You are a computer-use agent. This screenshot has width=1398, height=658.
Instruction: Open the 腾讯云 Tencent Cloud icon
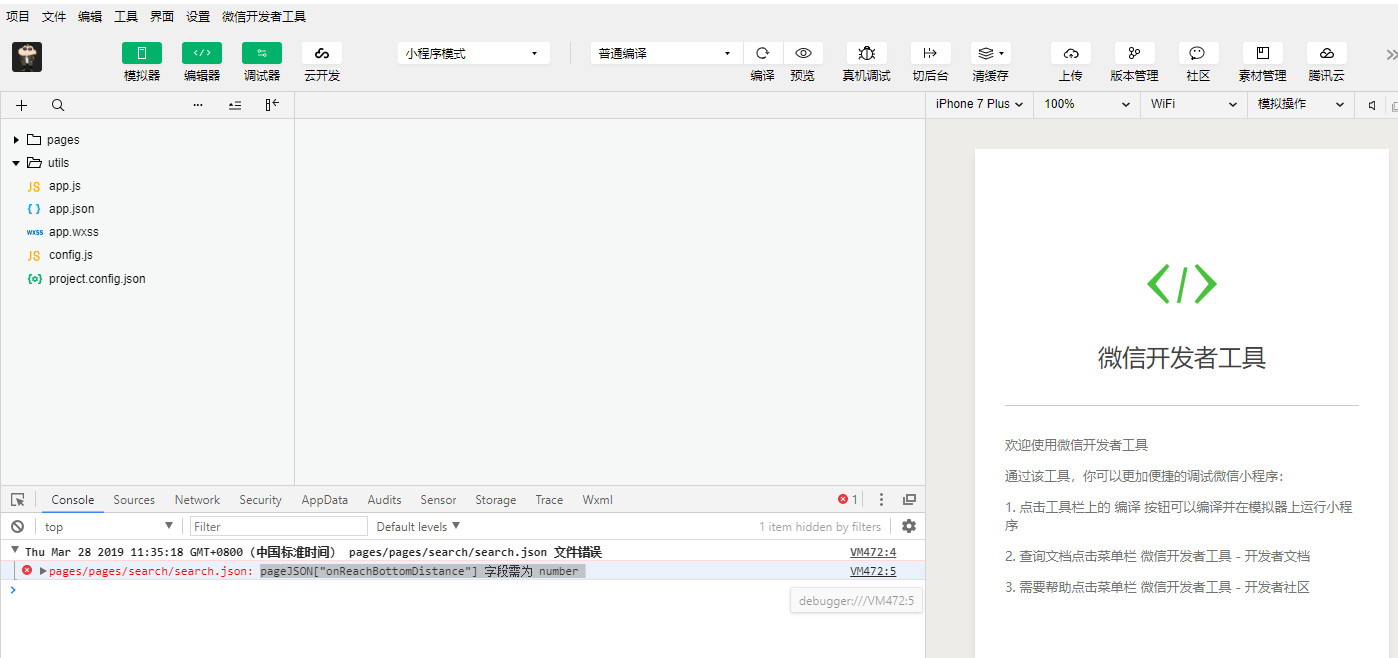1326,53
